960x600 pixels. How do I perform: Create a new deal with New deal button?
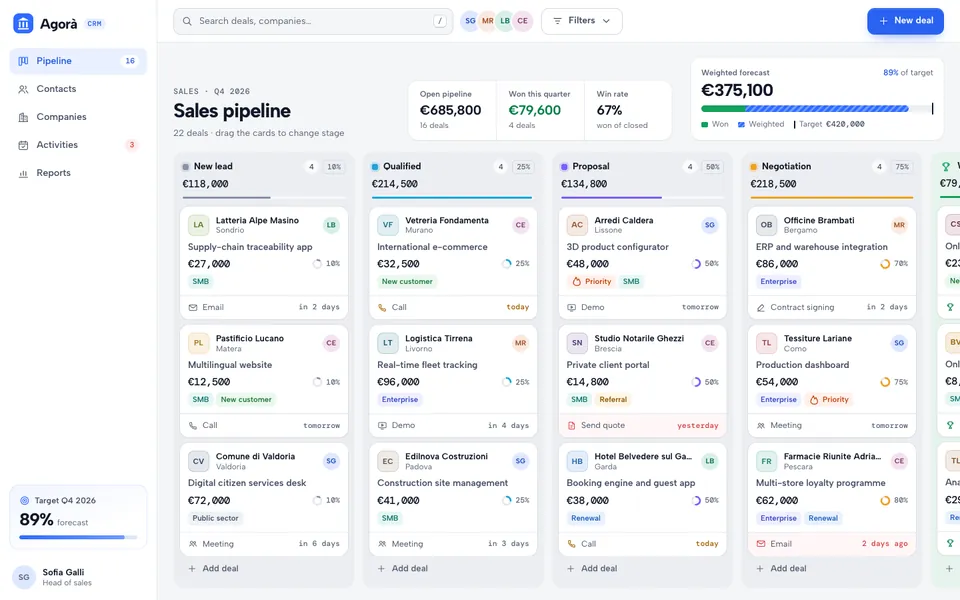905,21
